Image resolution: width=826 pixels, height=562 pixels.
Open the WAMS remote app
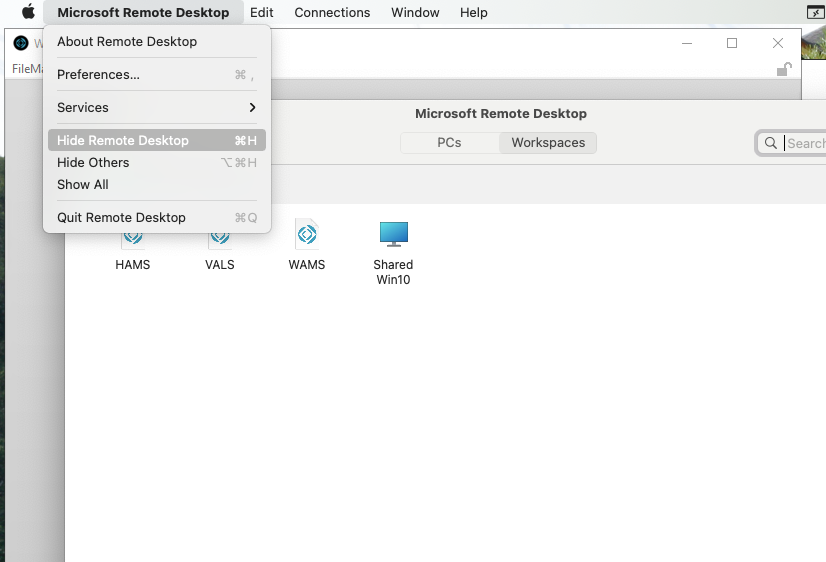point(307,244)
